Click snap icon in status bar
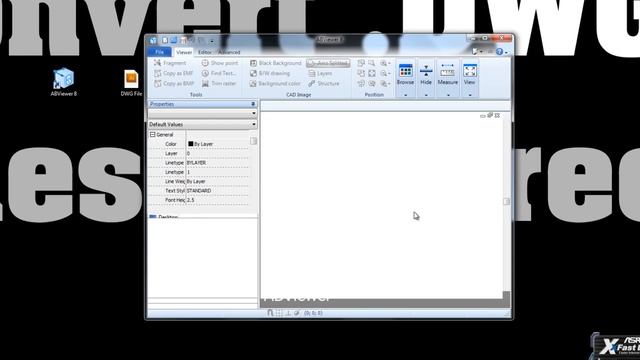 coord(270,313)
